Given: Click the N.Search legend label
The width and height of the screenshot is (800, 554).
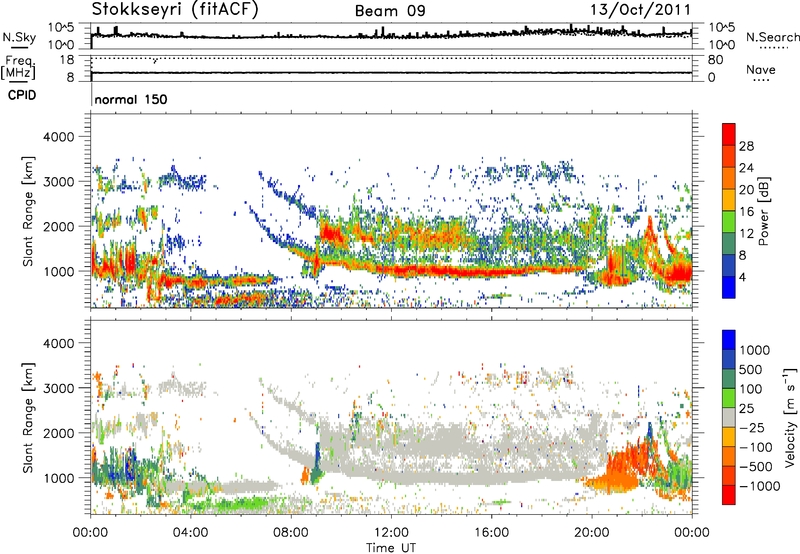Looking at the screenshot, I should pos(772,37).
